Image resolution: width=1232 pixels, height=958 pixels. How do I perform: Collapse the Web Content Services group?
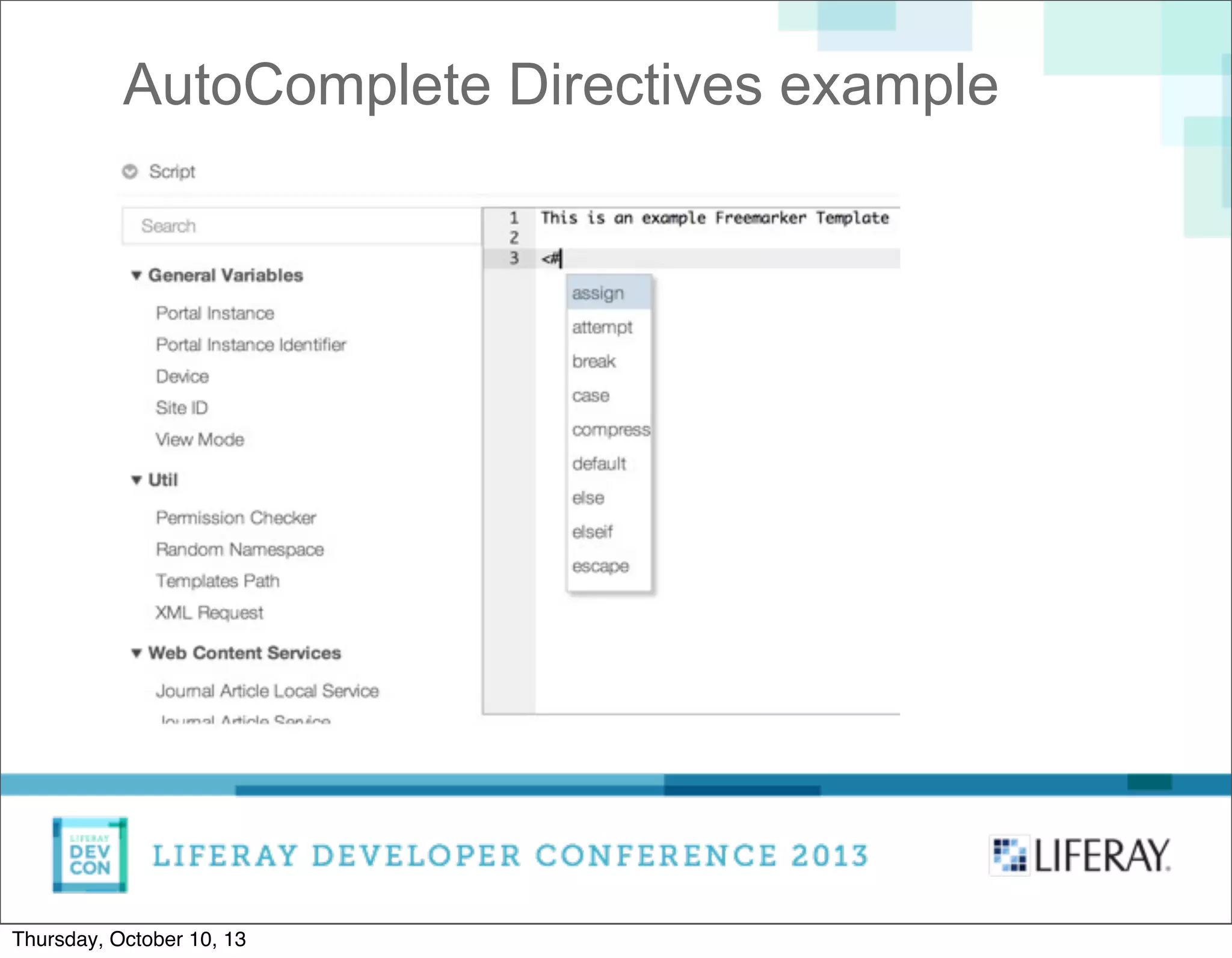[x=137, y=653]
